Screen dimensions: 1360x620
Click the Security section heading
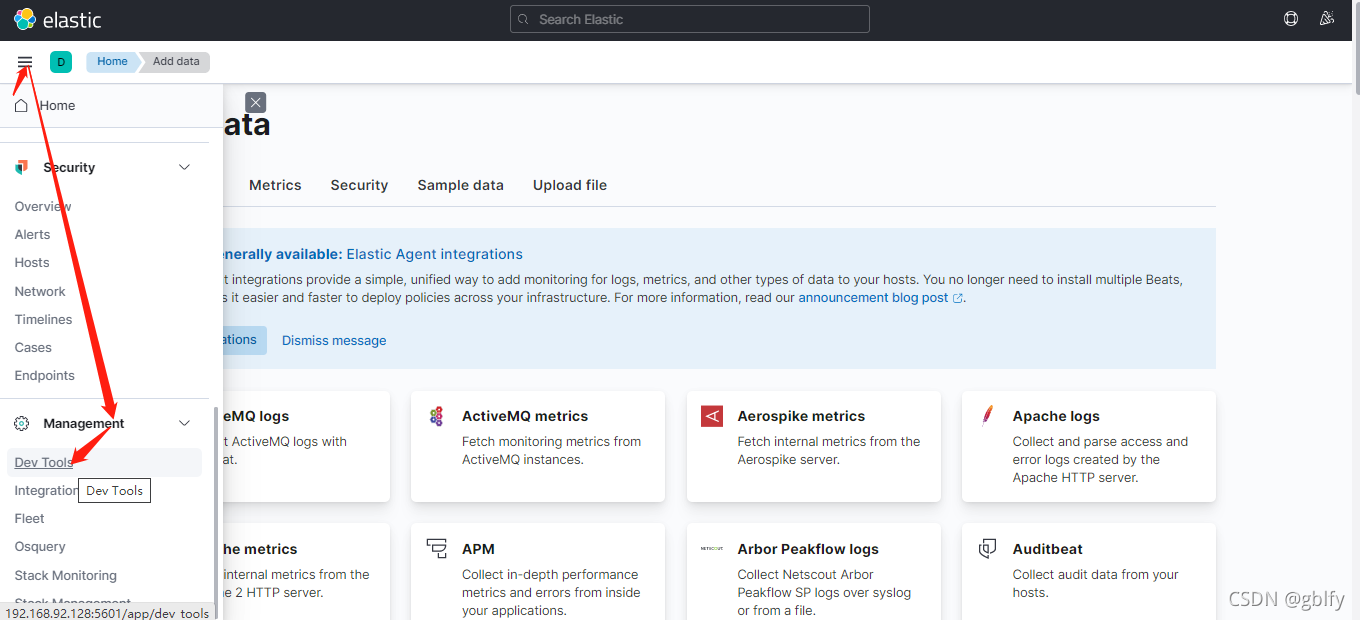69,168
